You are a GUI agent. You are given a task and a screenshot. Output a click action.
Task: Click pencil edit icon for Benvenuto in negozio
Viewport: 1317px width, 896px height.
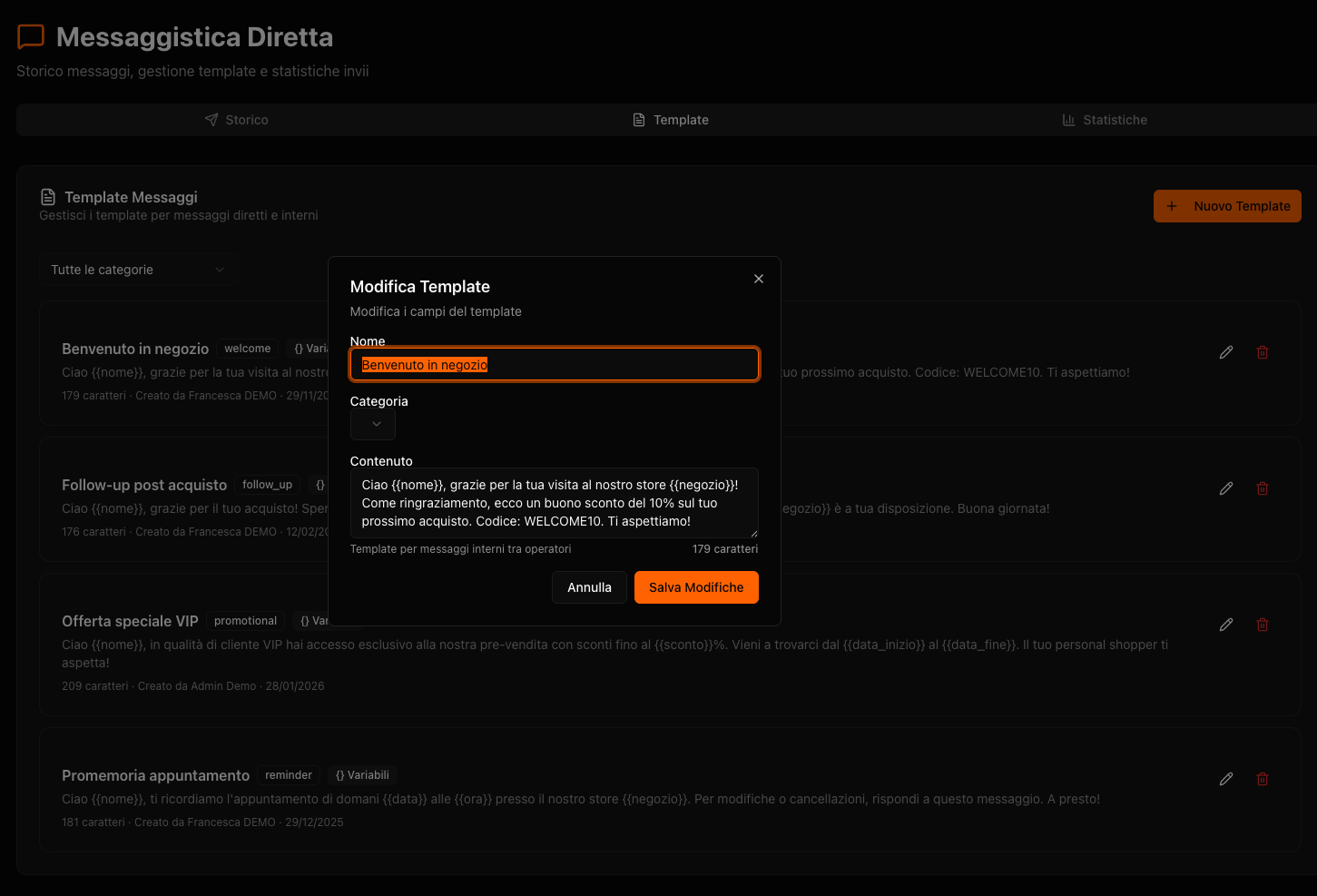pos(1226,352)
